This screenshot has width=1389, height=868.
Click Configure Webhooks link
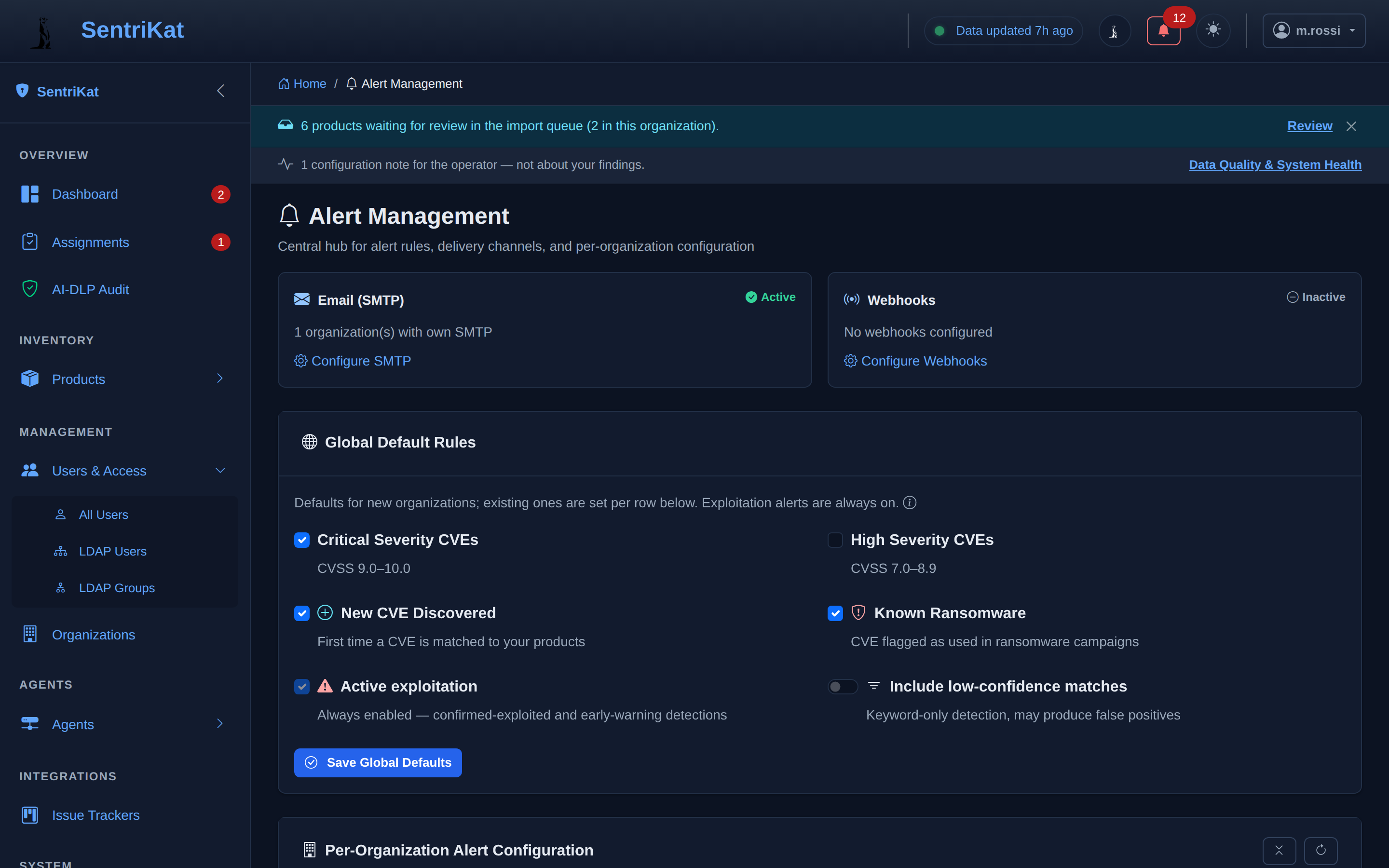coord(915,361)
